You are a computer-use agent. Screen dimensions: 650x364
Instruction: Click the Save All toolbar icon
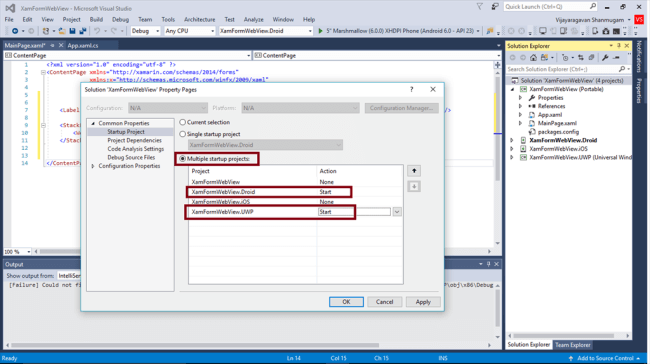(x=82, y=31)
